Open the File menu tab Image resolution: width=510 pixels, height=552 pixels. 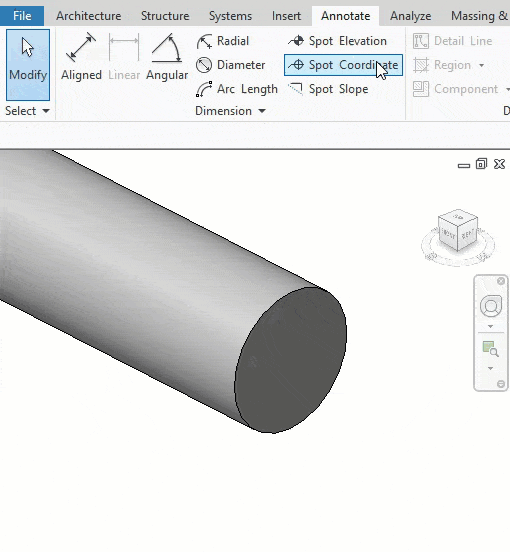coord(22,16)
